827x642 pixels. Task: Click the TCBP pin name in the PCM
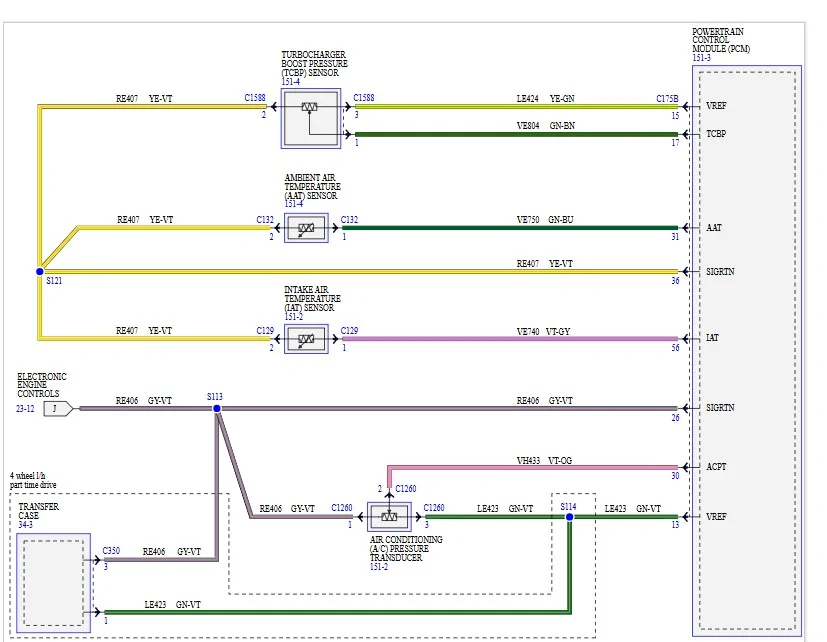pos(716,134)
